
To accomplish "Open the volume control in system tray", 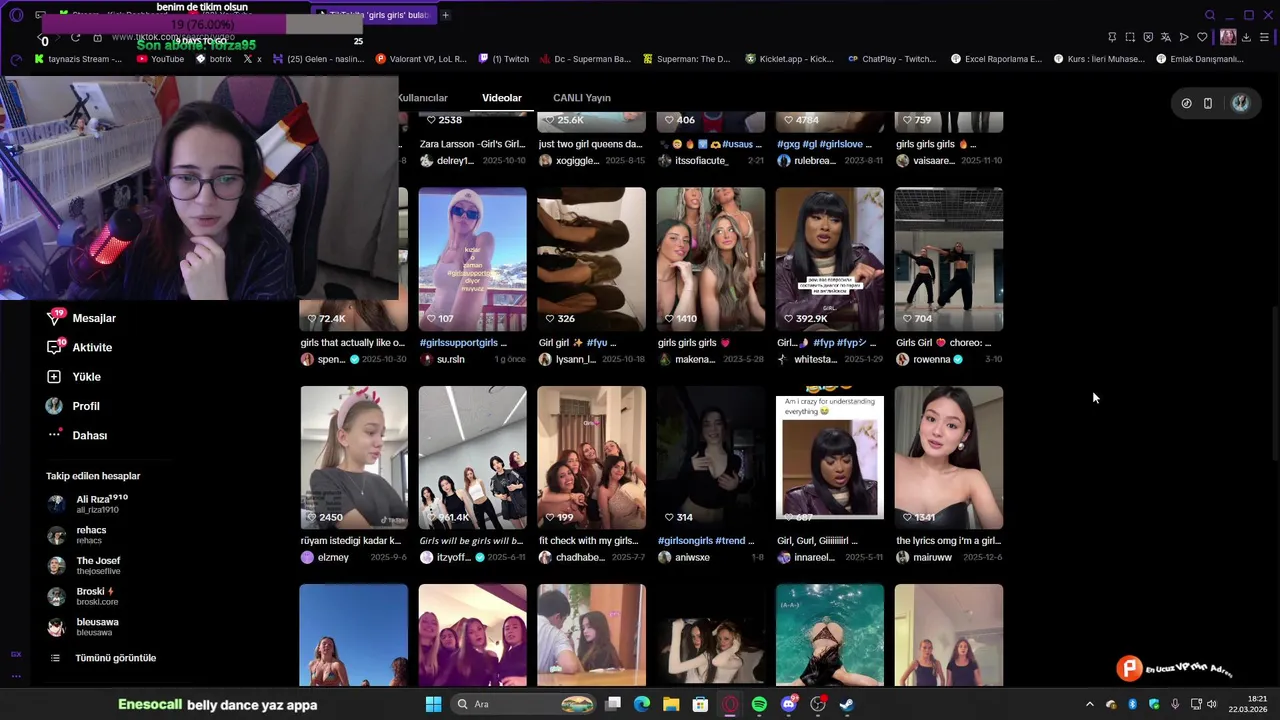I will pyautogui.click(x=1212, y=704).
